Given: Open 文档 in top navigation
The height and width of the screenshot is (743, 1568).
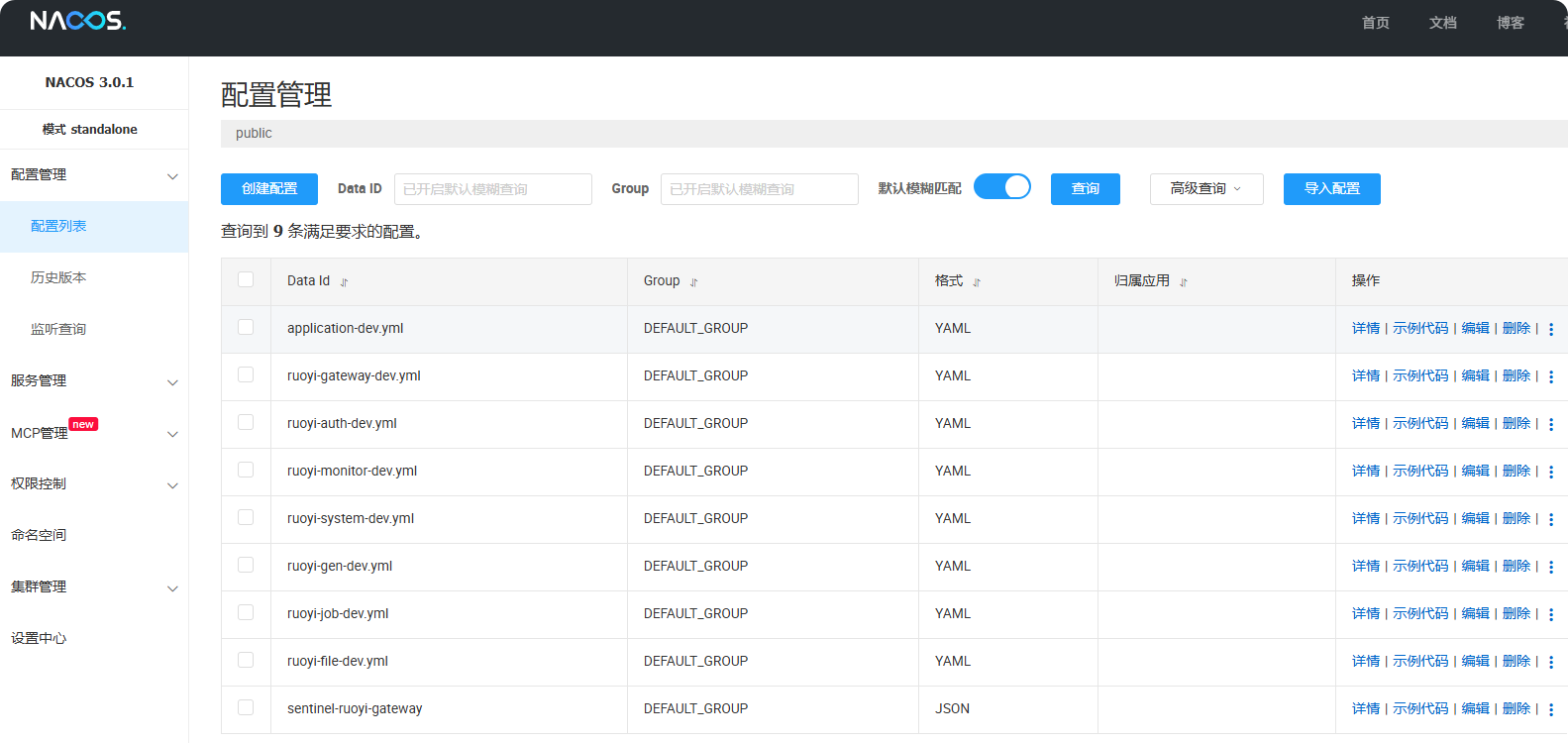Looking at the screenshot, I should (x=1442, y=23).
